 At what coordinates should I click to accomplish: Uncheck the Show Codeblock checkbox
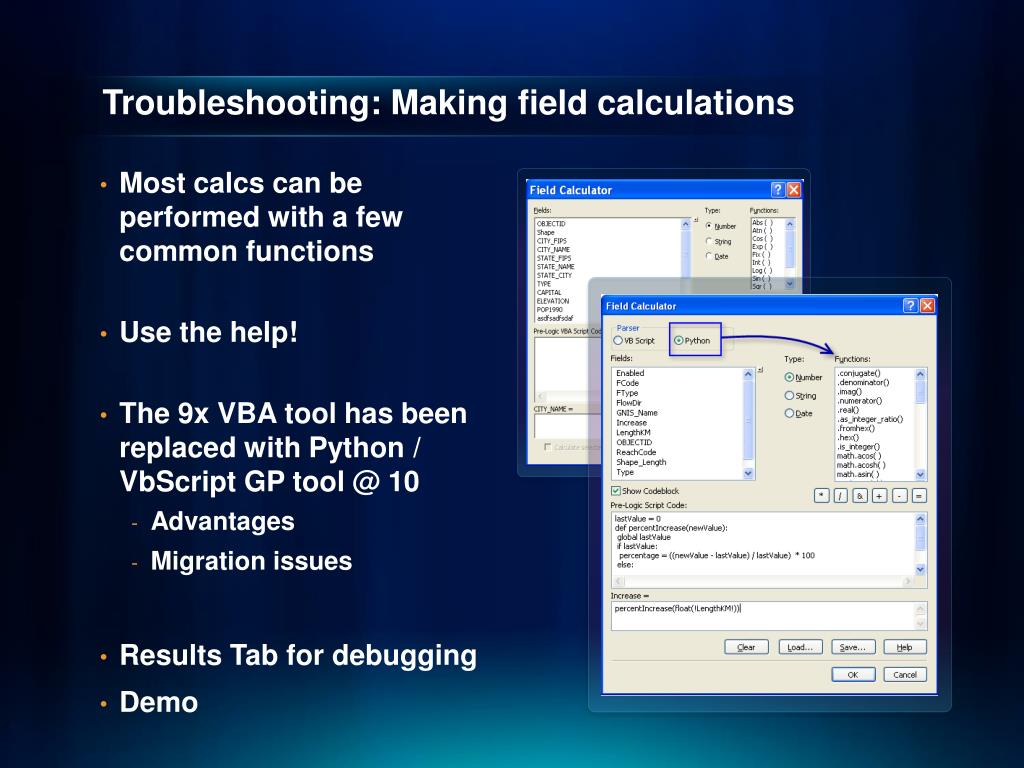[x=616, y=490]
